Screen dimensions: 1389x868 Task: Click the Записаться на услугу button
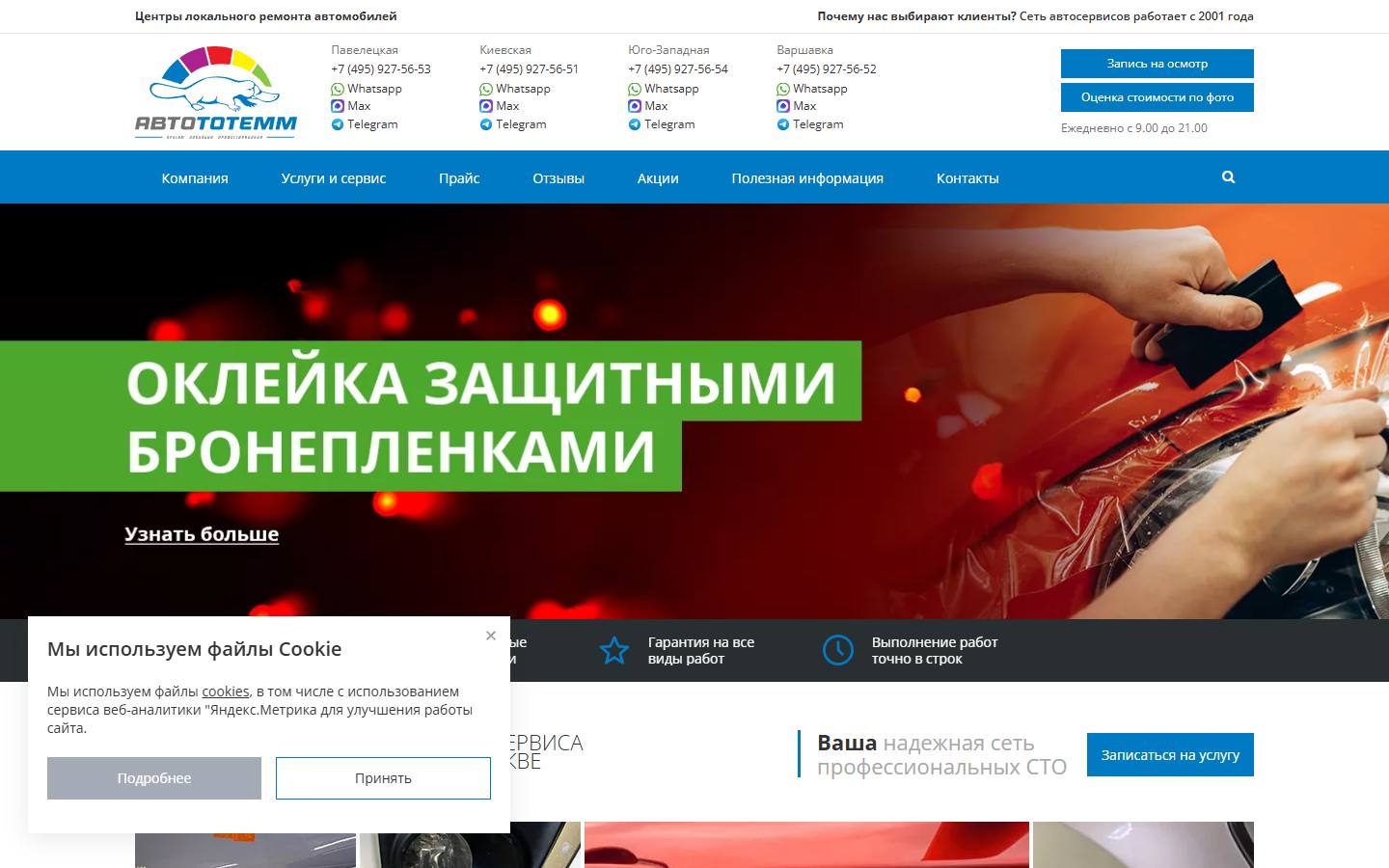pos(1170,754)
